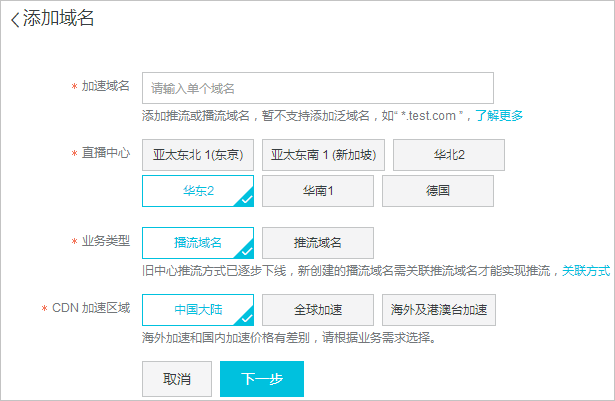Choose 华北2 as live center
The image size is (615, 401).
[x=448, y=155]
